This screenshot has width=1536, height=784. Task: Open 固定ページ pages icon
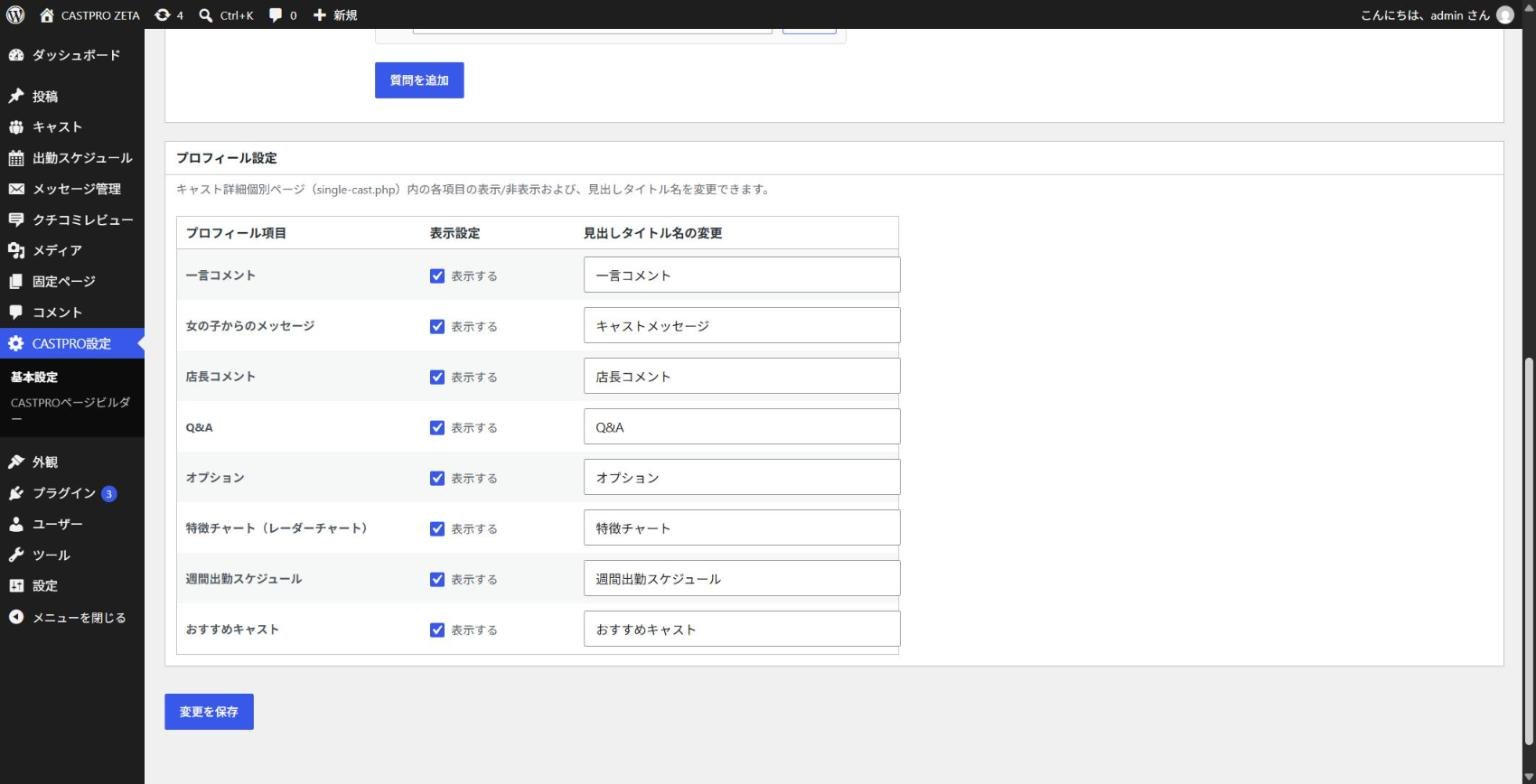click(x=16, y=281)
